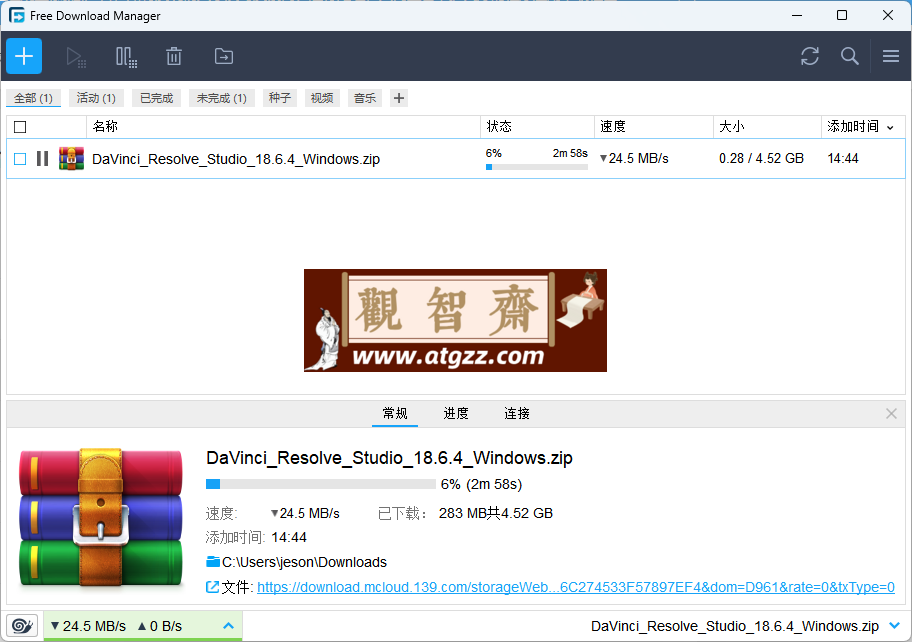Select the large WinRAR archive thumbnail
Viewport: 912px width, 642px height.
101,517
